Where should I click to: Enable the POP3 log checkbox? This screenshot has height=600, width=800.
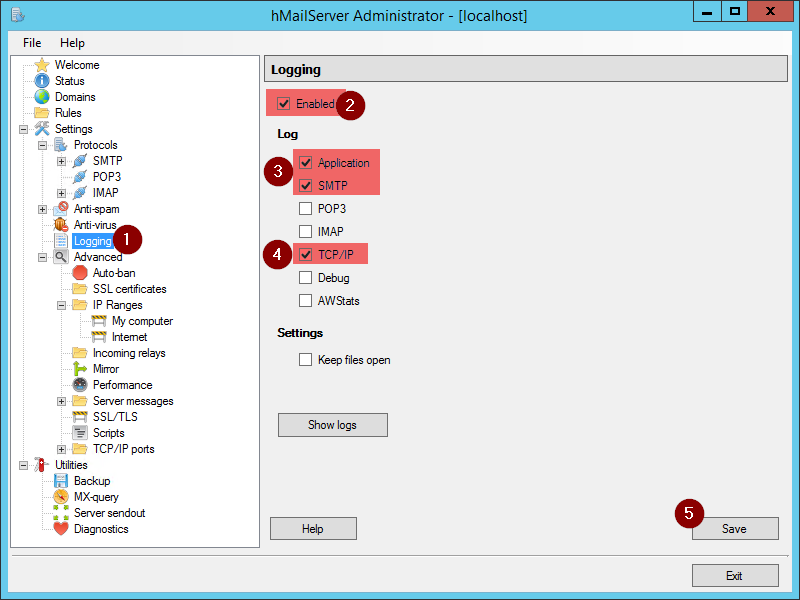point(305,209)
